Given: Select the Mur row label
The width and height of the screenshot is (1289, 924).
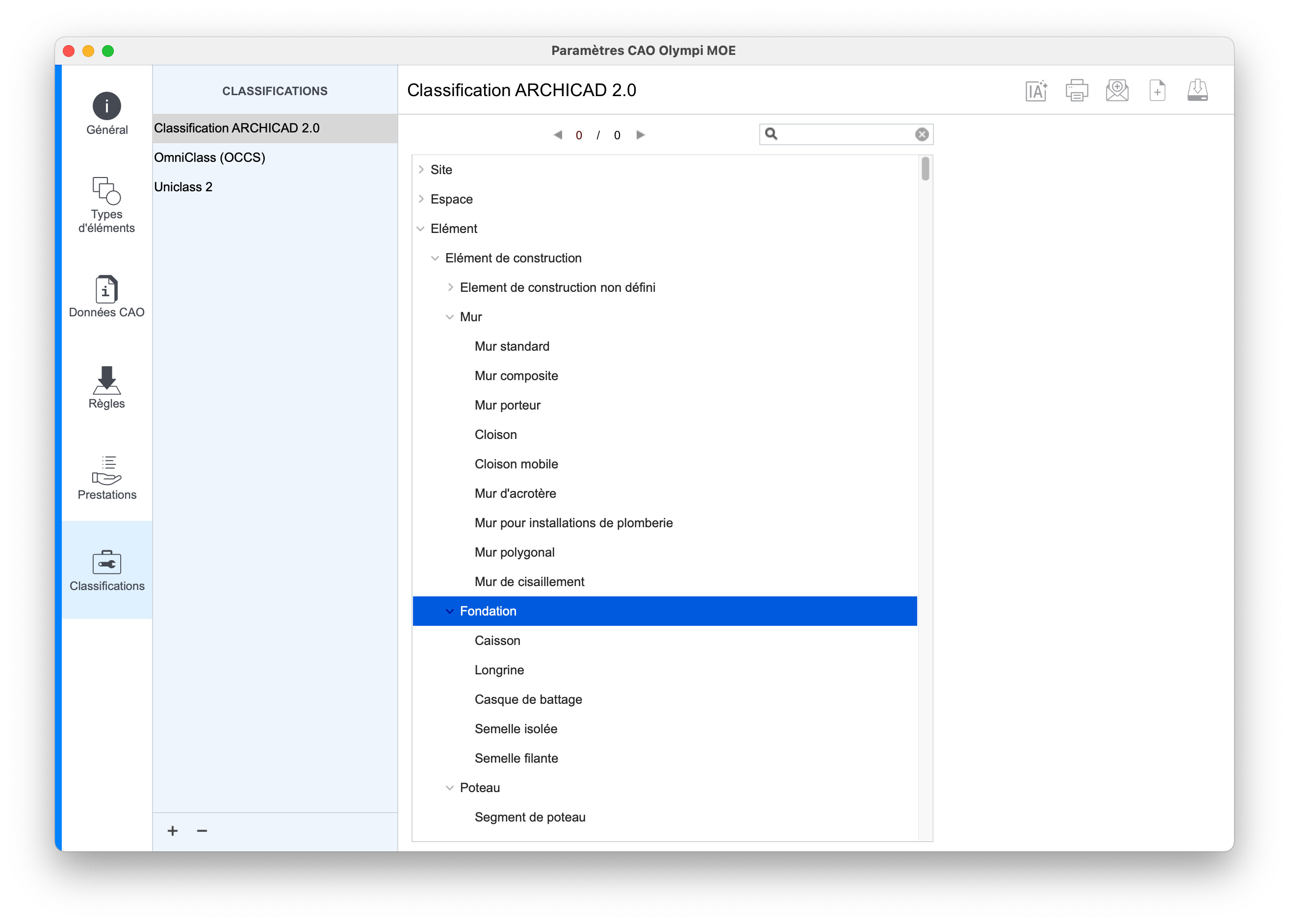Looking at the screenshot, I should [470, 317].
